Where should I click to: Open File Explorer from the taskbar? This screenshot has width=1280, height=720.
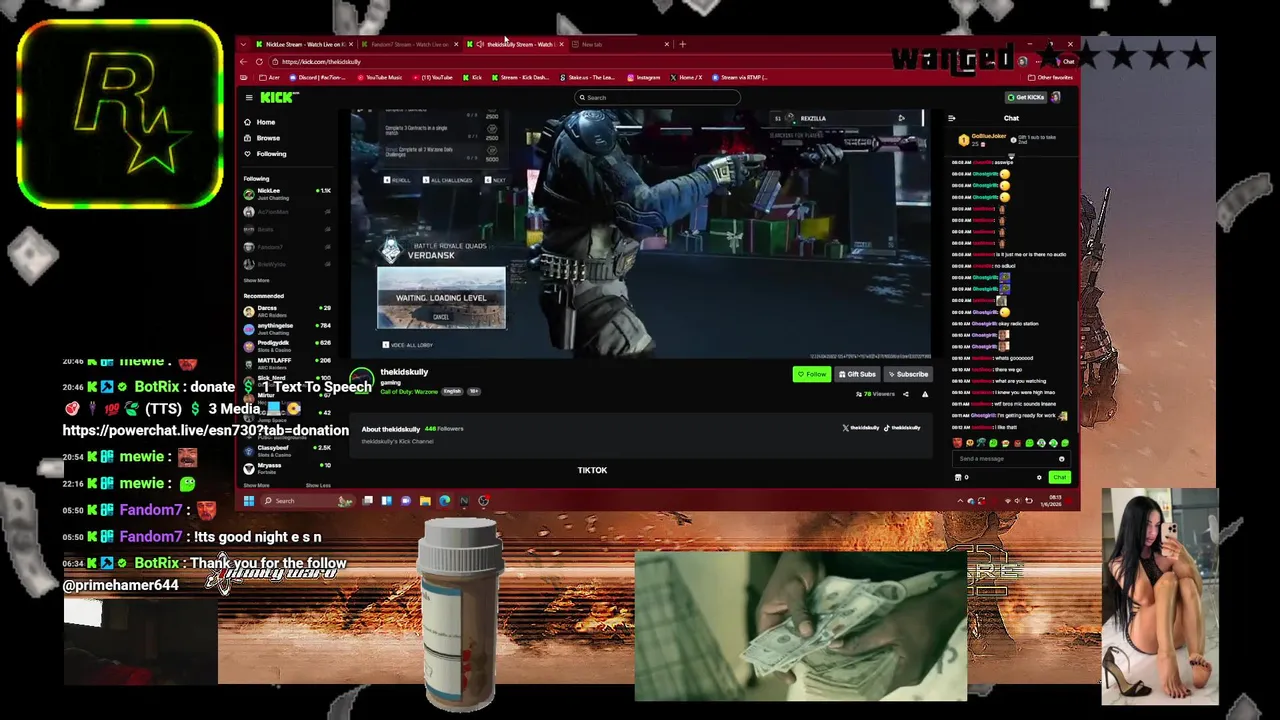point(425,501)
